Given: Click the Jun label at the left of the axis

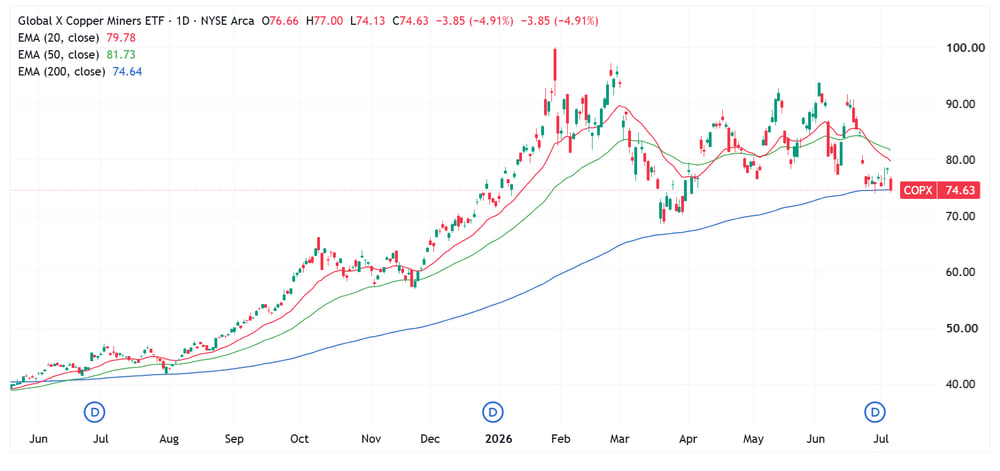Looking at the screenshot, I should tap(39, 439).
